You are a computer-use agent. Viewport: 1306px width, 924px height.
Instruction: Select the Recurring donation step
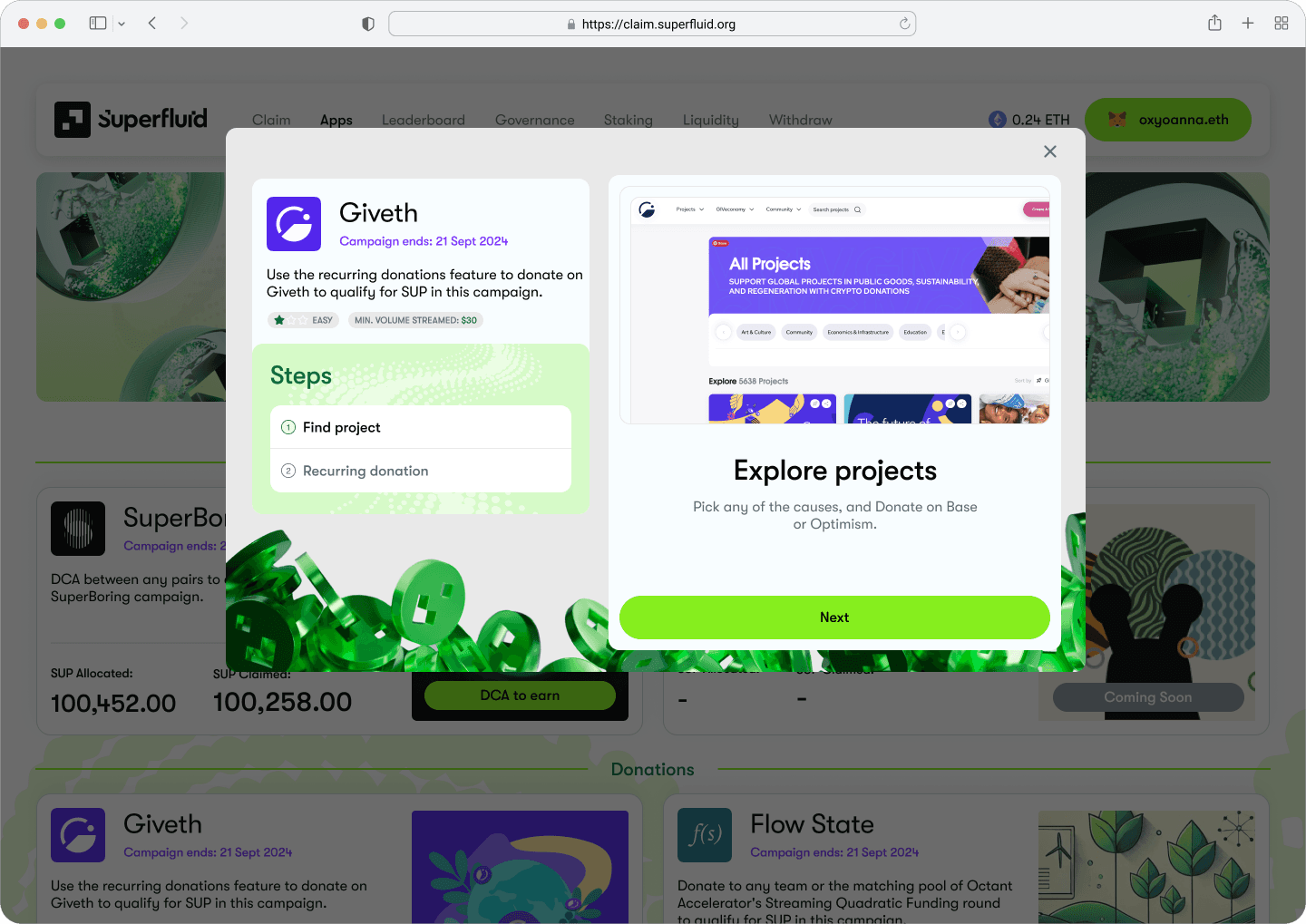pos(421,471)
